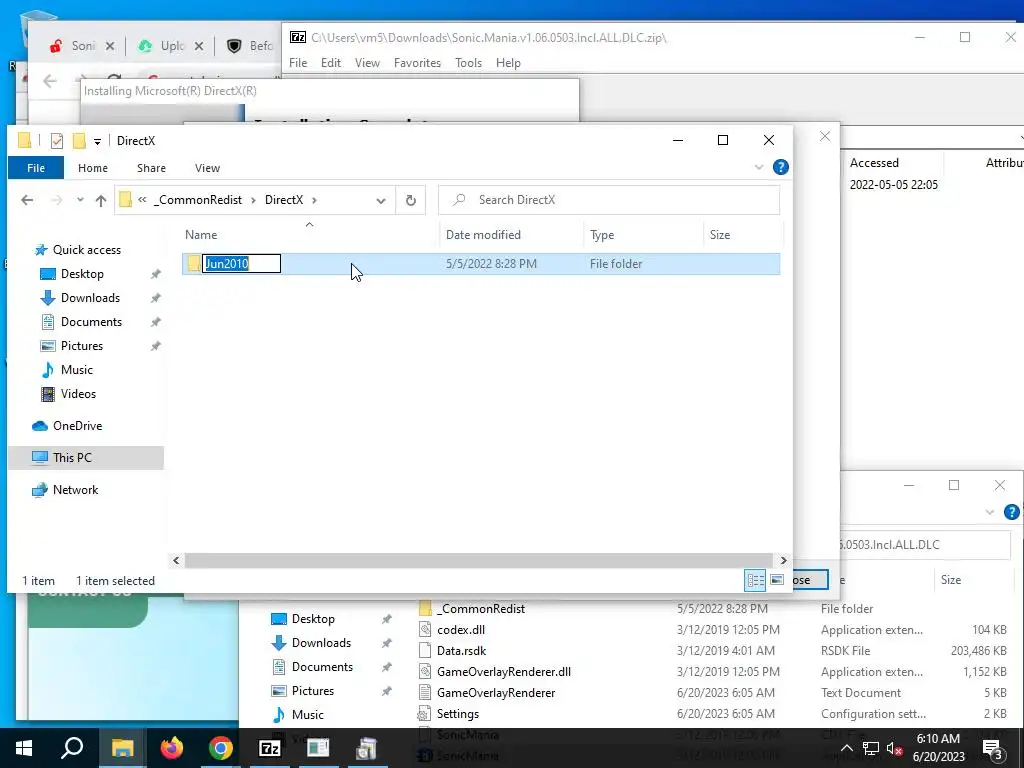The height and width of the screenshot is (768, 1024).
Task: Launch Chrome from taskbar
Action: point(221,748)
